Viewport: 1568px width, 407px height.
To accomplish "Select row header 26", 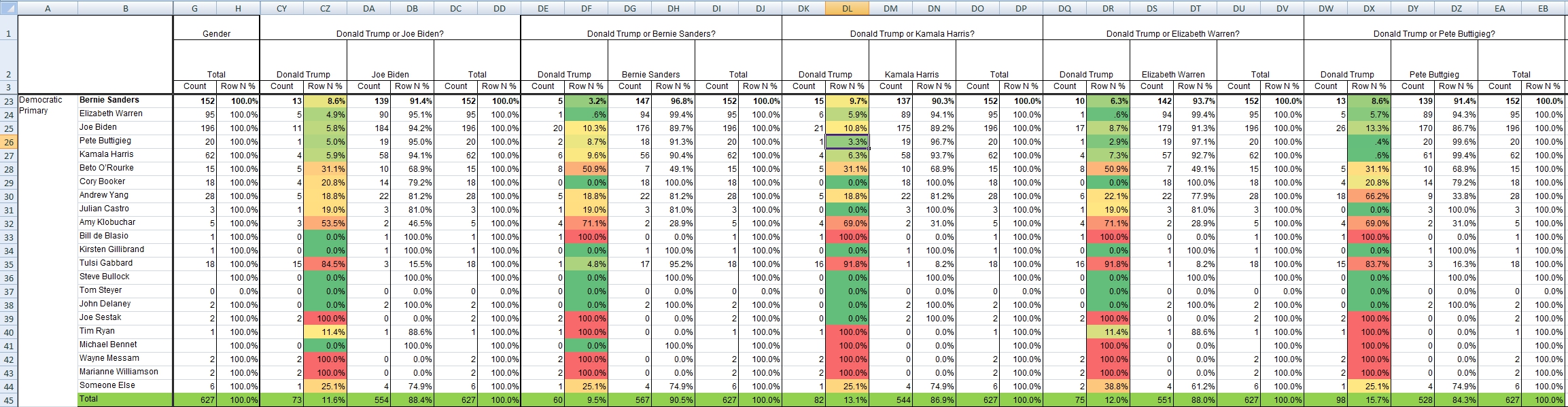I will pos(9,142).
